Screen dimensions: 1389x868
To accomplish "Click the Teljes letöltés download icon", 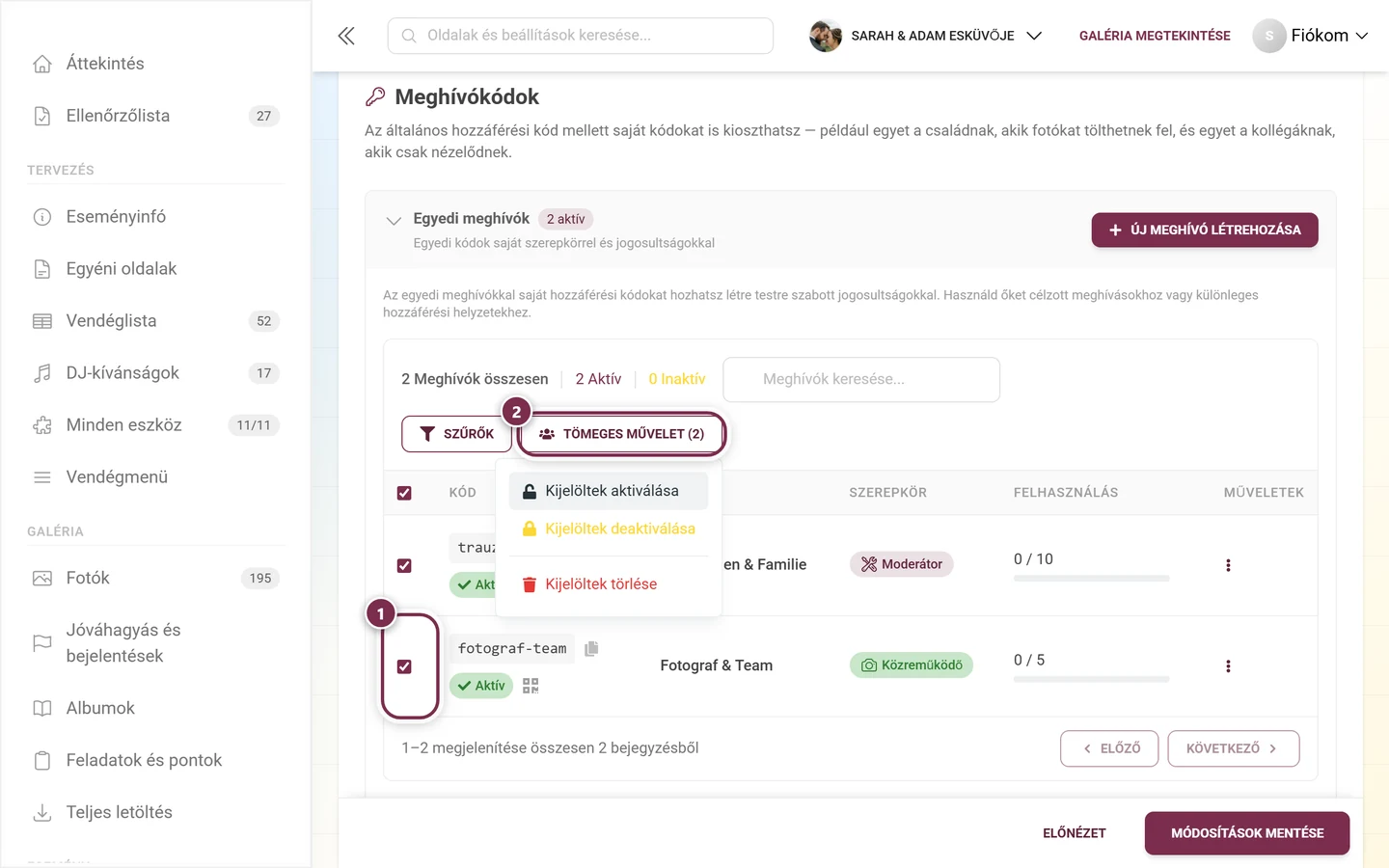I will tap(42, 813).
